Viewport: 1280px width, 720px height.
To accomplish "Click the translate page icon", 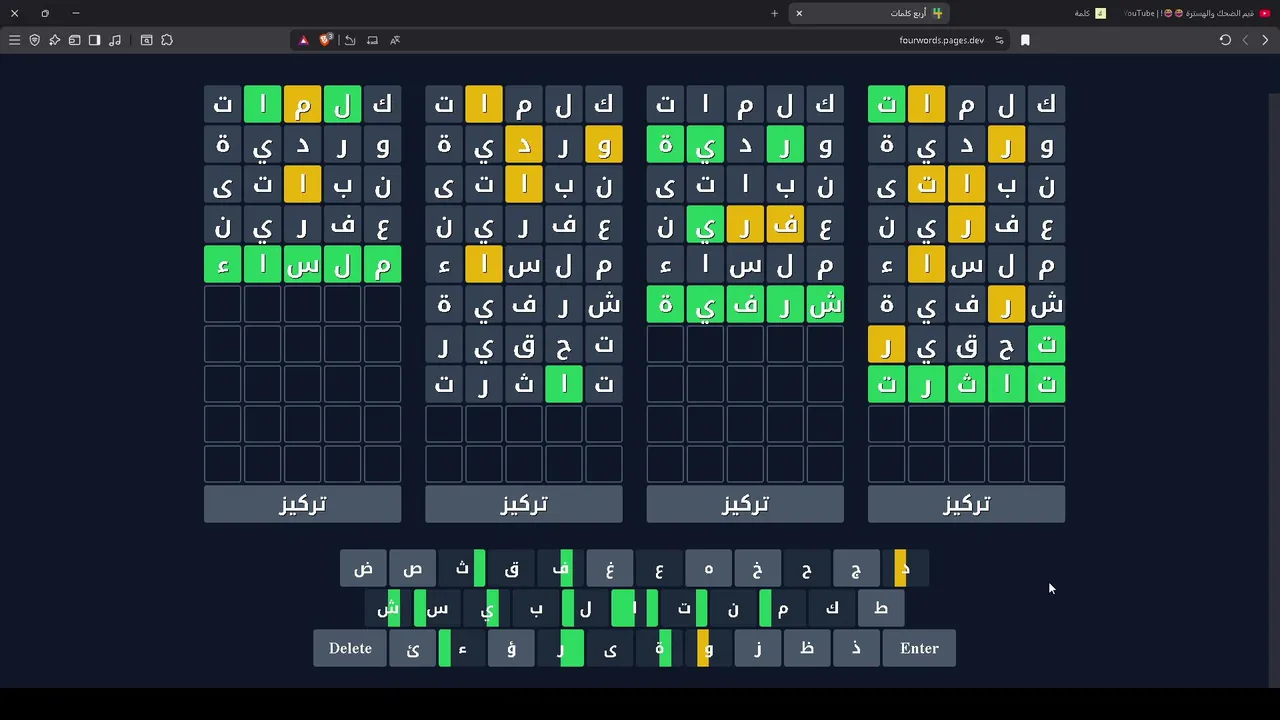I will click(395, 40).
